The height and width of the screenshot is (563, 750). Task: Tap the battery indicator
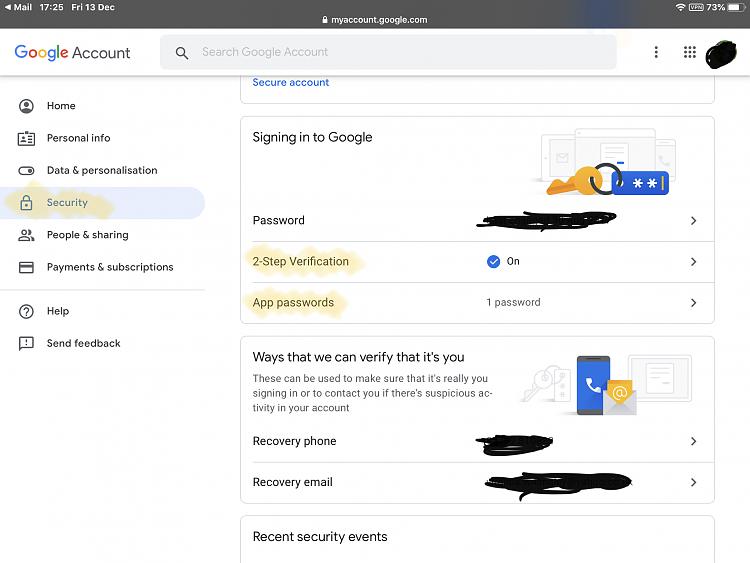click(x=736, y=7)
